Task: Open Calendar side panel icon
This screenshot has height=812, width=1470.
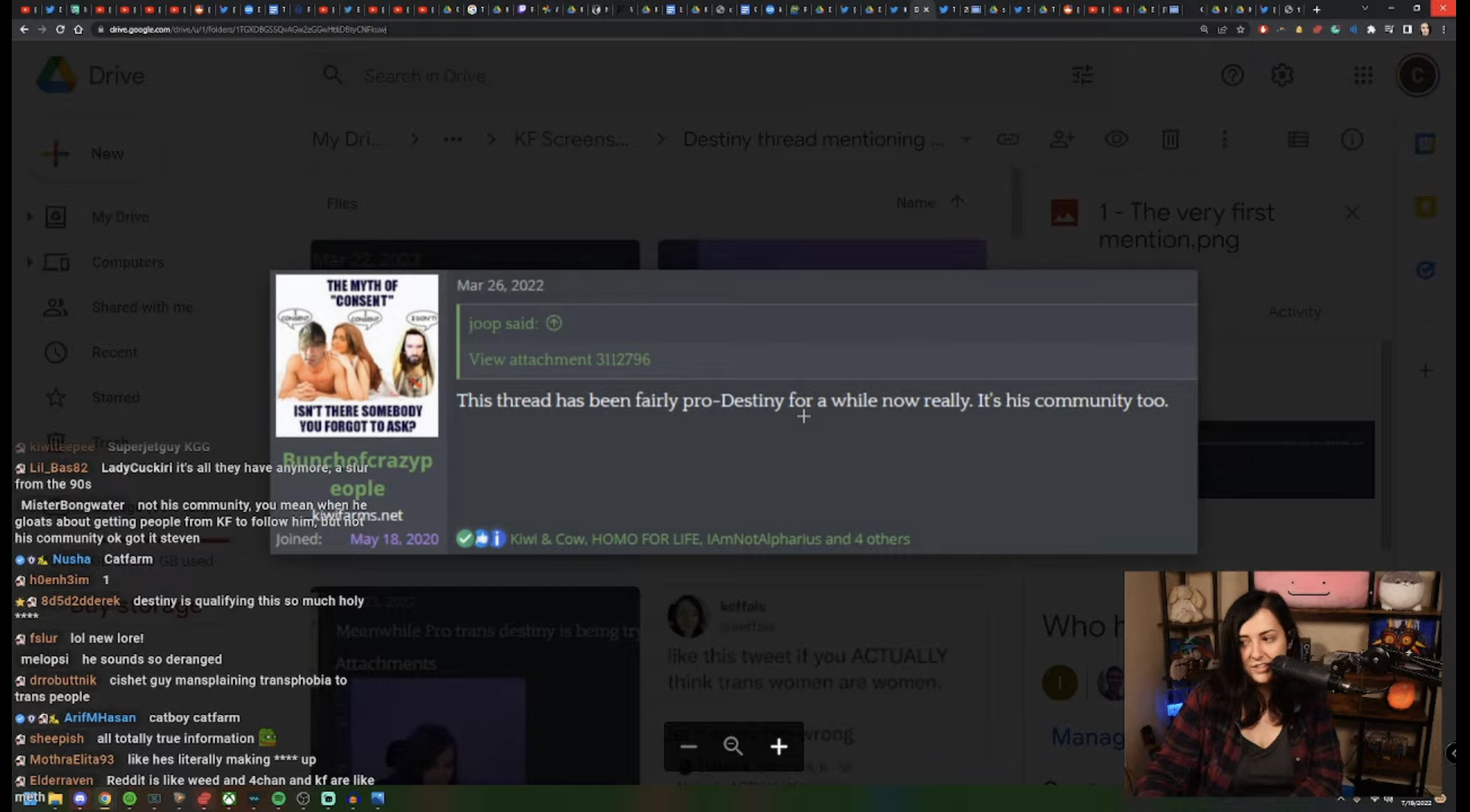Action: pos(1425,144)
